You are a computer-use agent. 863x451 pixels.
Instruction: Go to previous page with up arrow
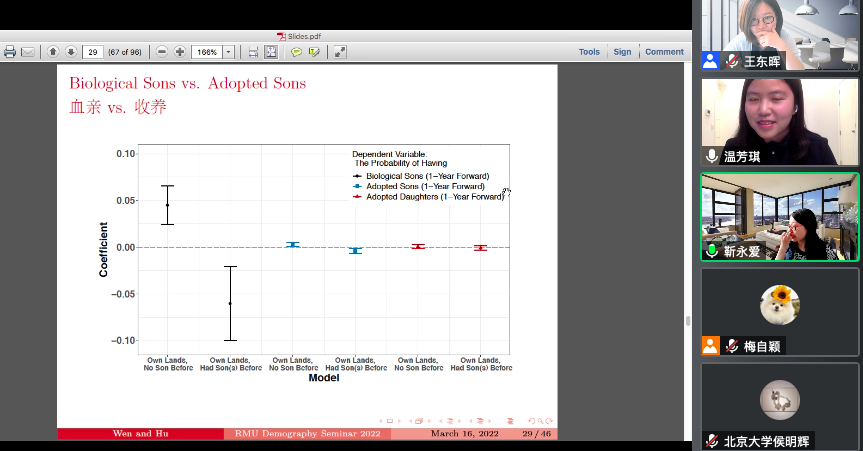click(53, 52)
